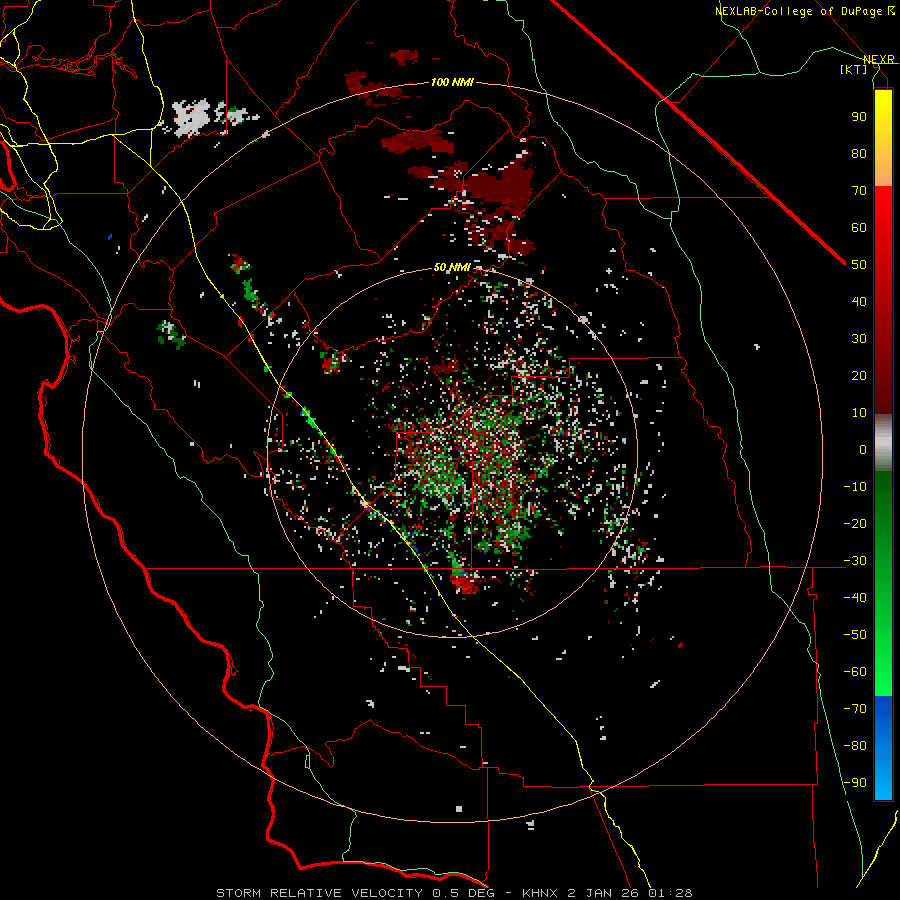The width and height of the screenshot is (900, 900).
Task: Click the -60 value on velocity scale
Action: 855,672
